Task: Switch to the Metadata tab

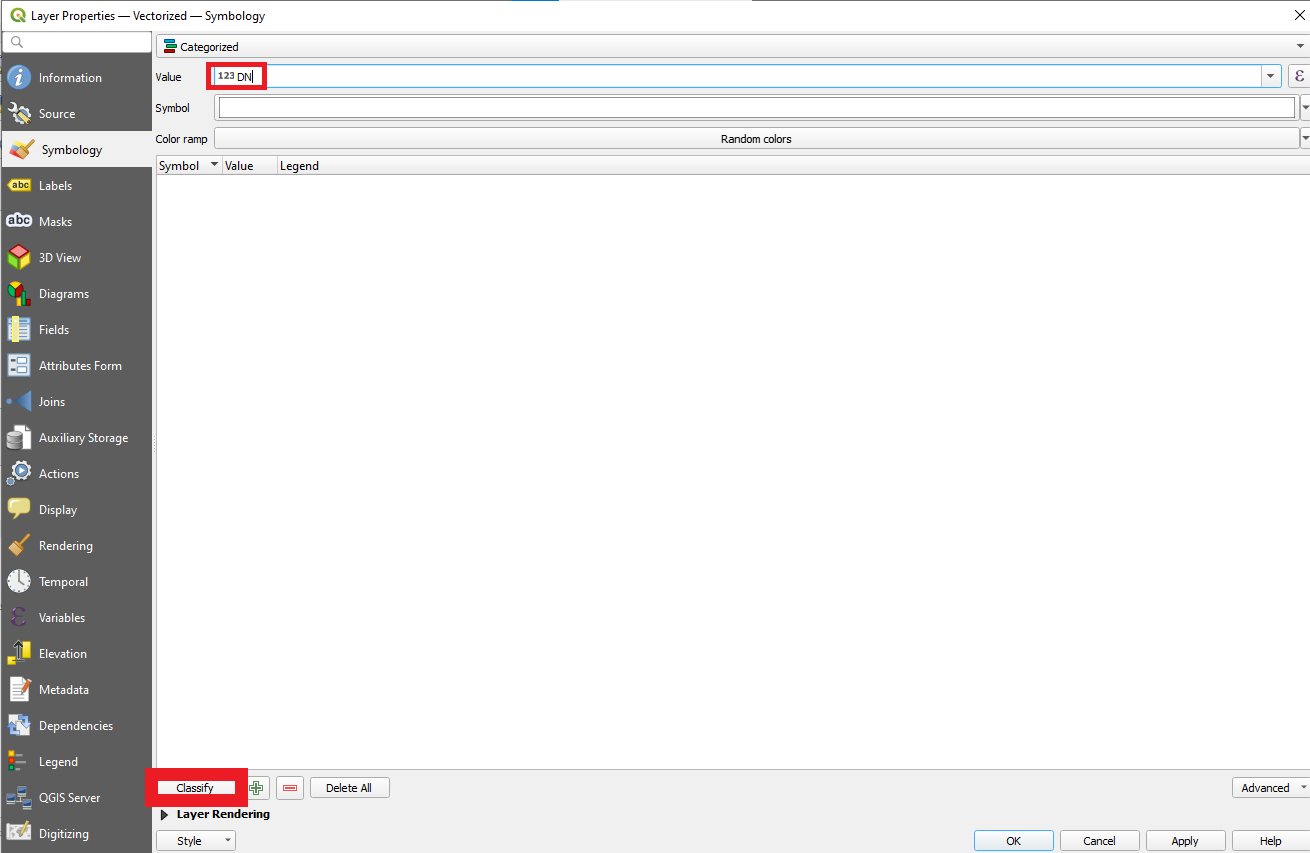Action: (76, 689)
